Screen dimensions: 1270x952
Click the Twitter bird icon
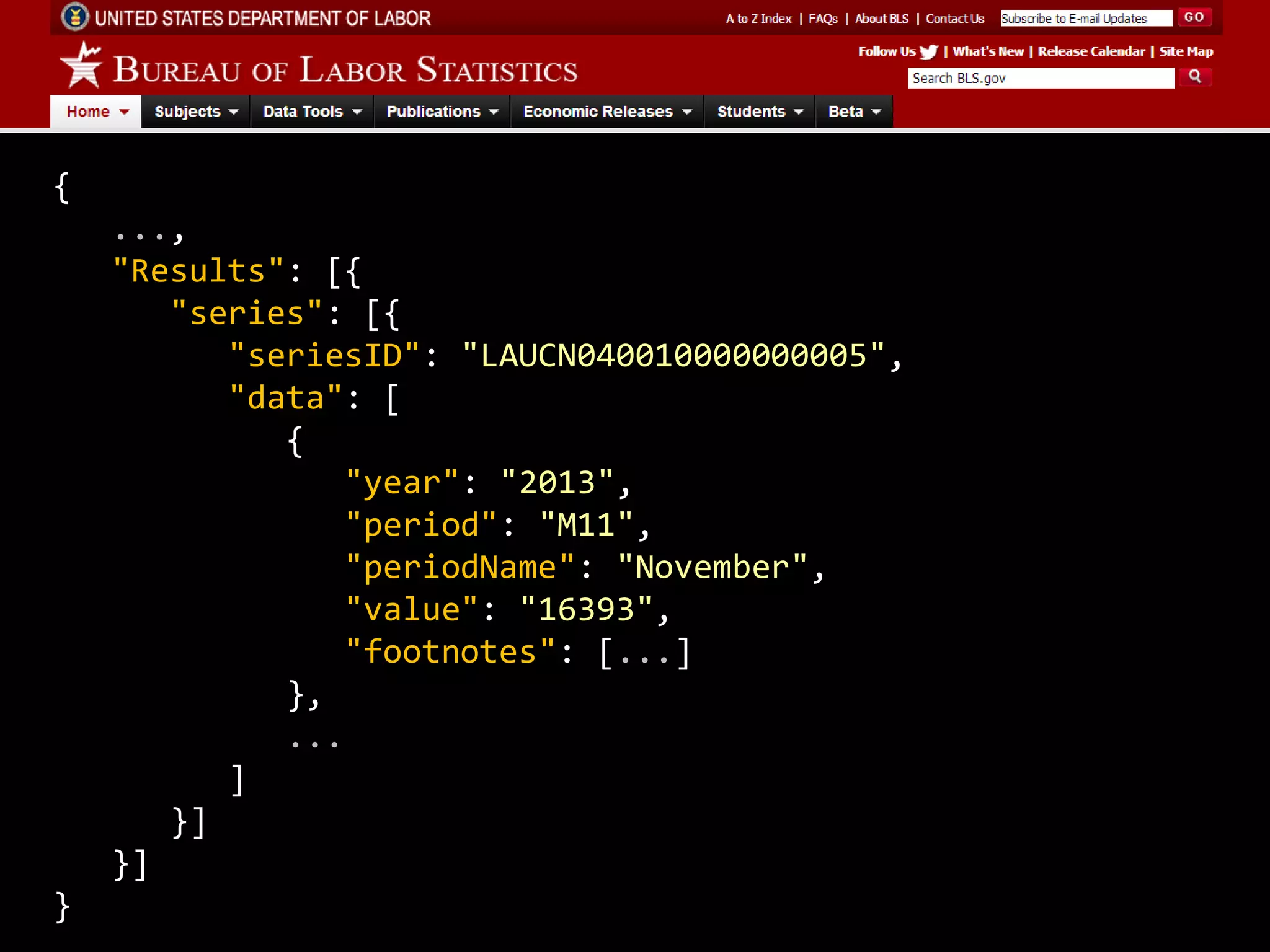point(928,52)
